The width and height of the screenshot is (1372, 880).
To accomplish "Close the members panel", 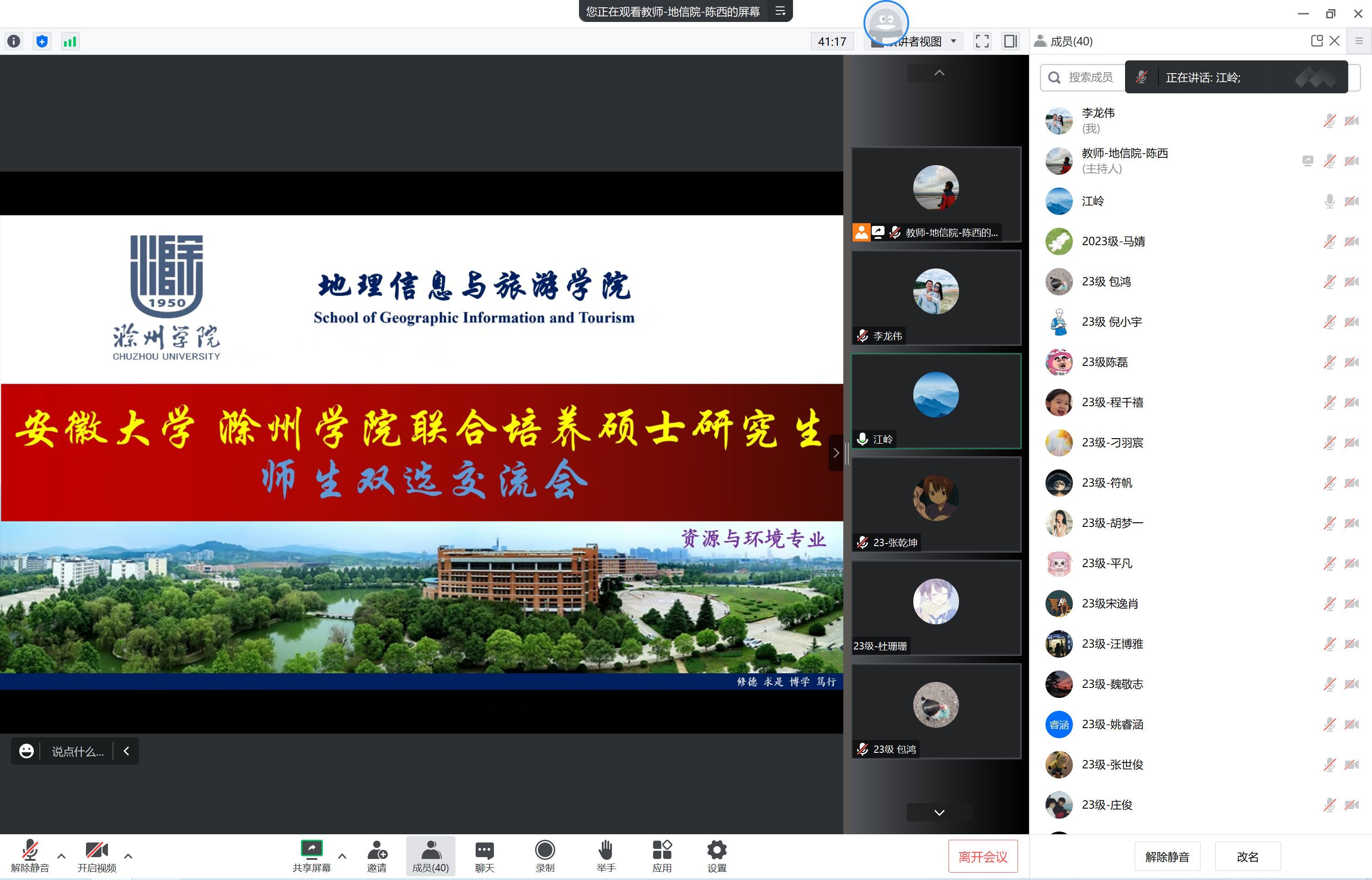I will pyautogui.click(x=1334, y=41).
